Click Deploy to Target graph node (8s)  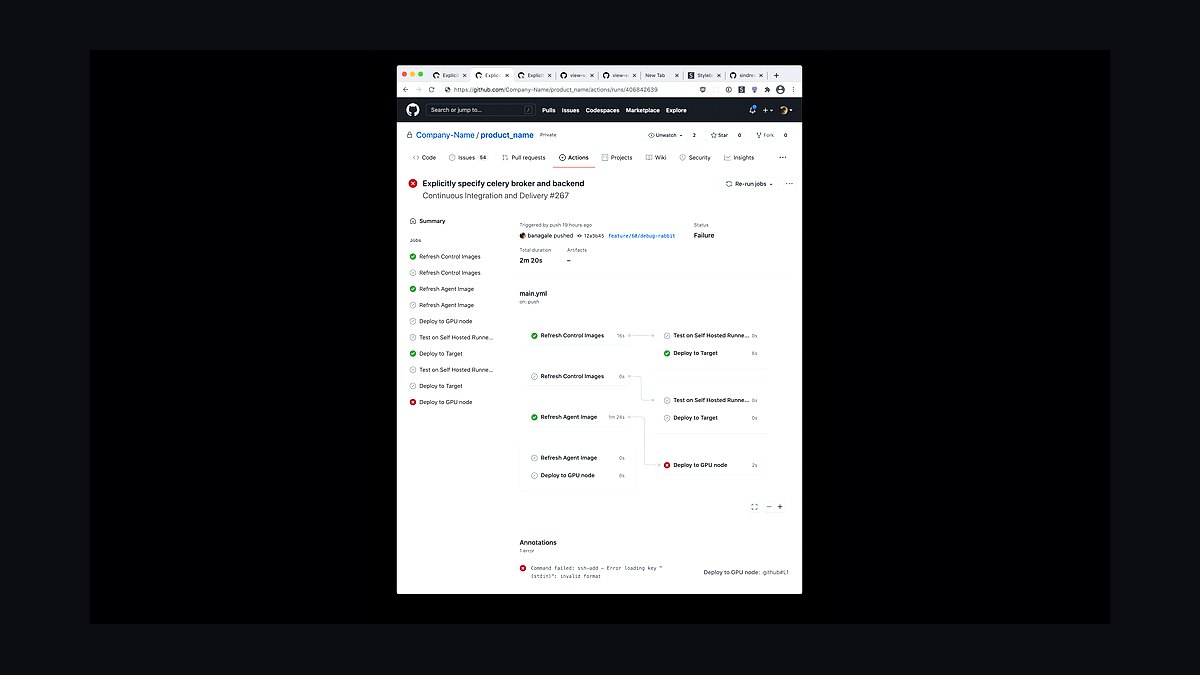(x=711, y=353)
